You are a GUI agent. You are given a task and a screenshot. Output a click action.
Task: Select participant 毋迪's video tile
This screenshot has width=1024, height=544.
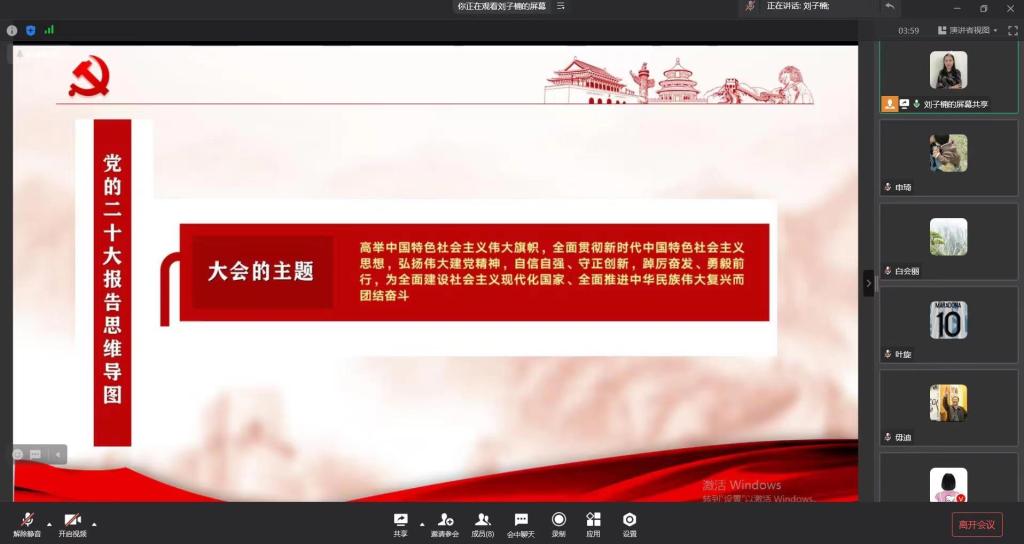pos(948,408)
